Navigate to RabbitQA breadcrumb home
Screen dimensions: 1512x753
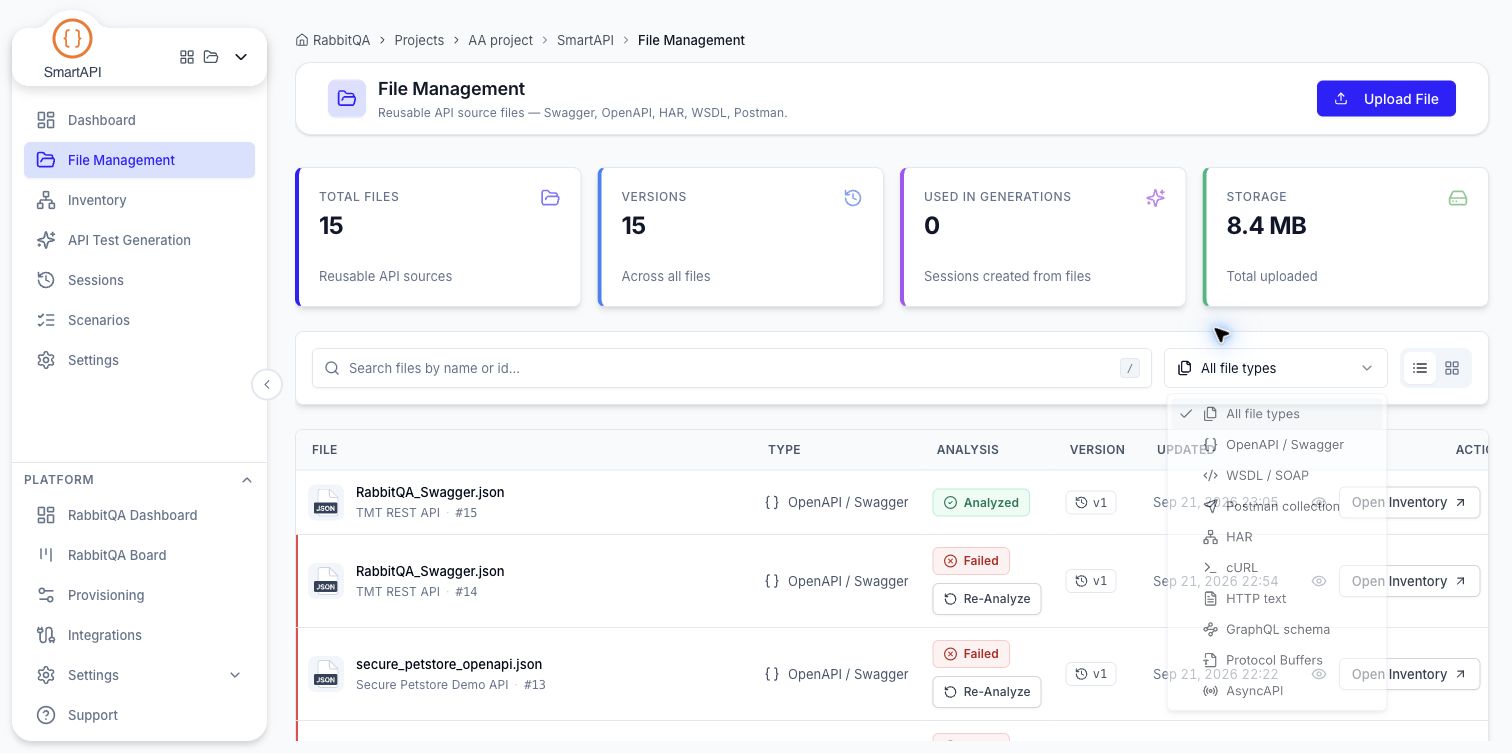pyautogui.click(x=333, y=40)
